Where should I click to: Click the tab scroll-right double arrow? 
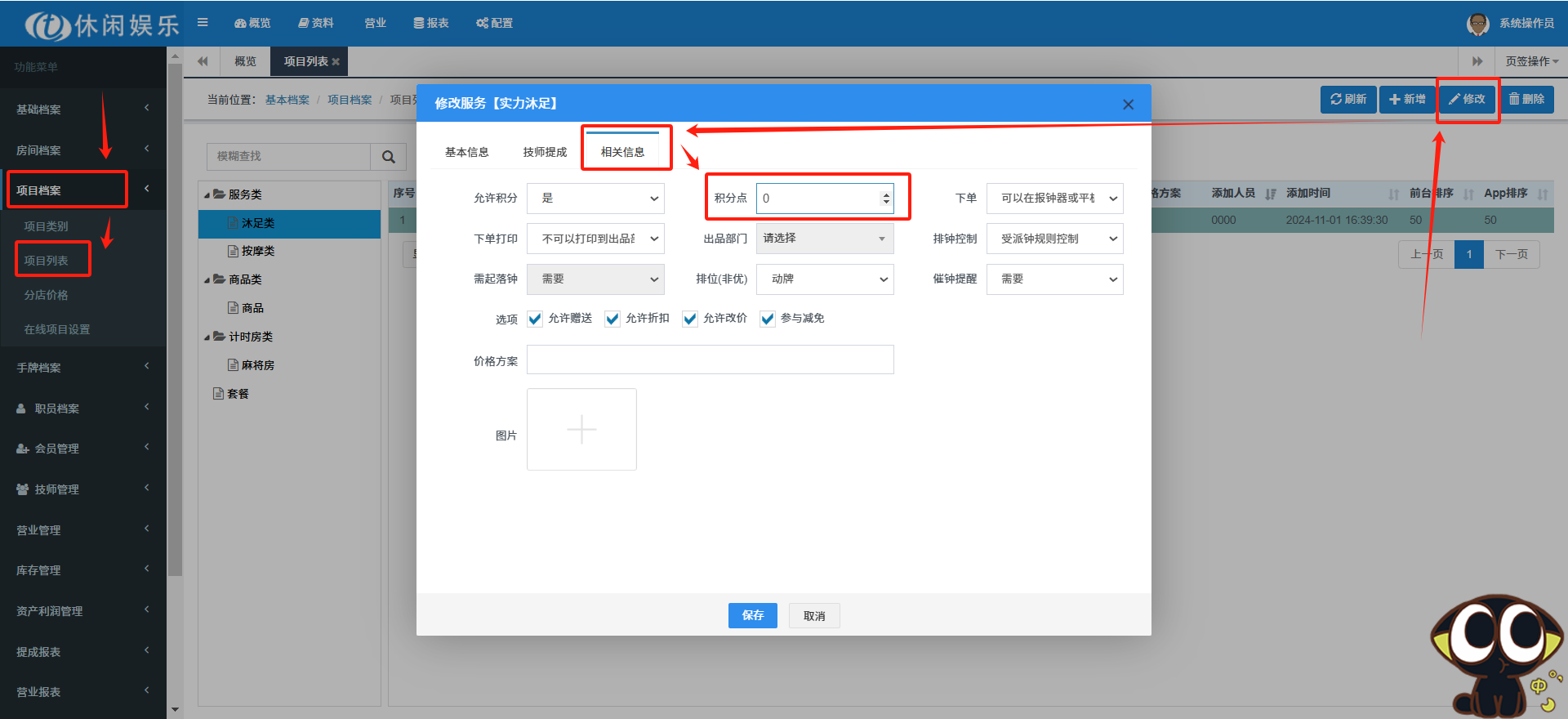click(1477, 61)
